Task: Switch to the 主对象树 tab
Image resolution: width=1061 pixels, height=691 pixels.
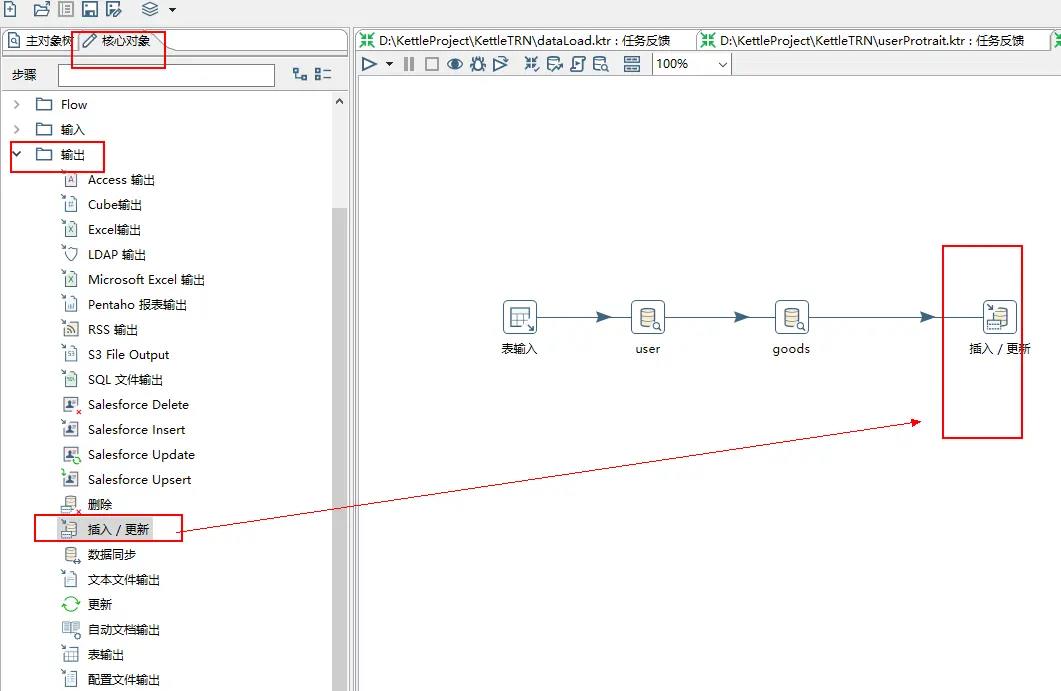Action: [x=40, y=41]
